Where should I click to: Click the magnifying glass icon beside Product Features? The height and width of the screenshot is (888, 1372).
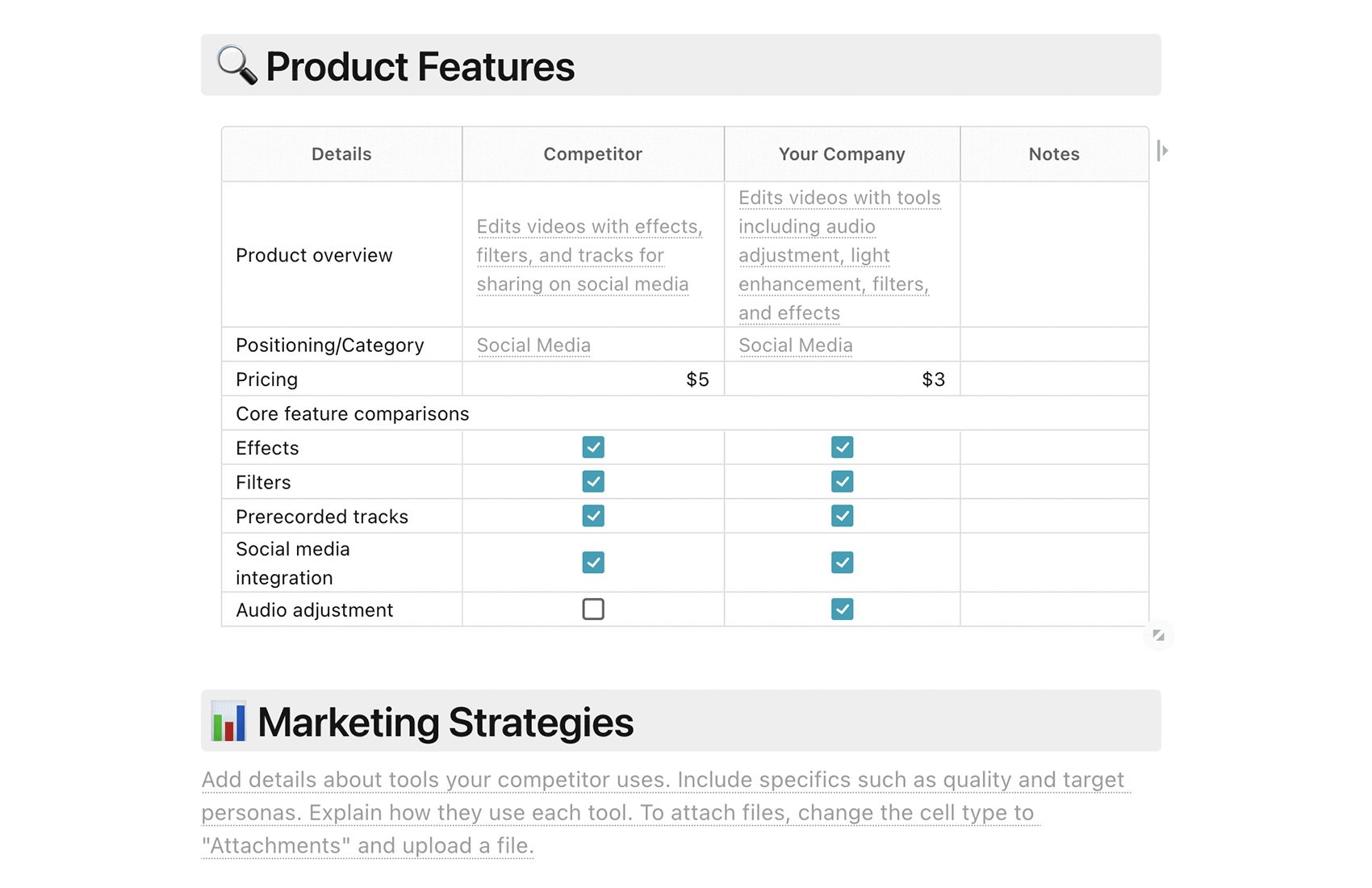point(237,65)
